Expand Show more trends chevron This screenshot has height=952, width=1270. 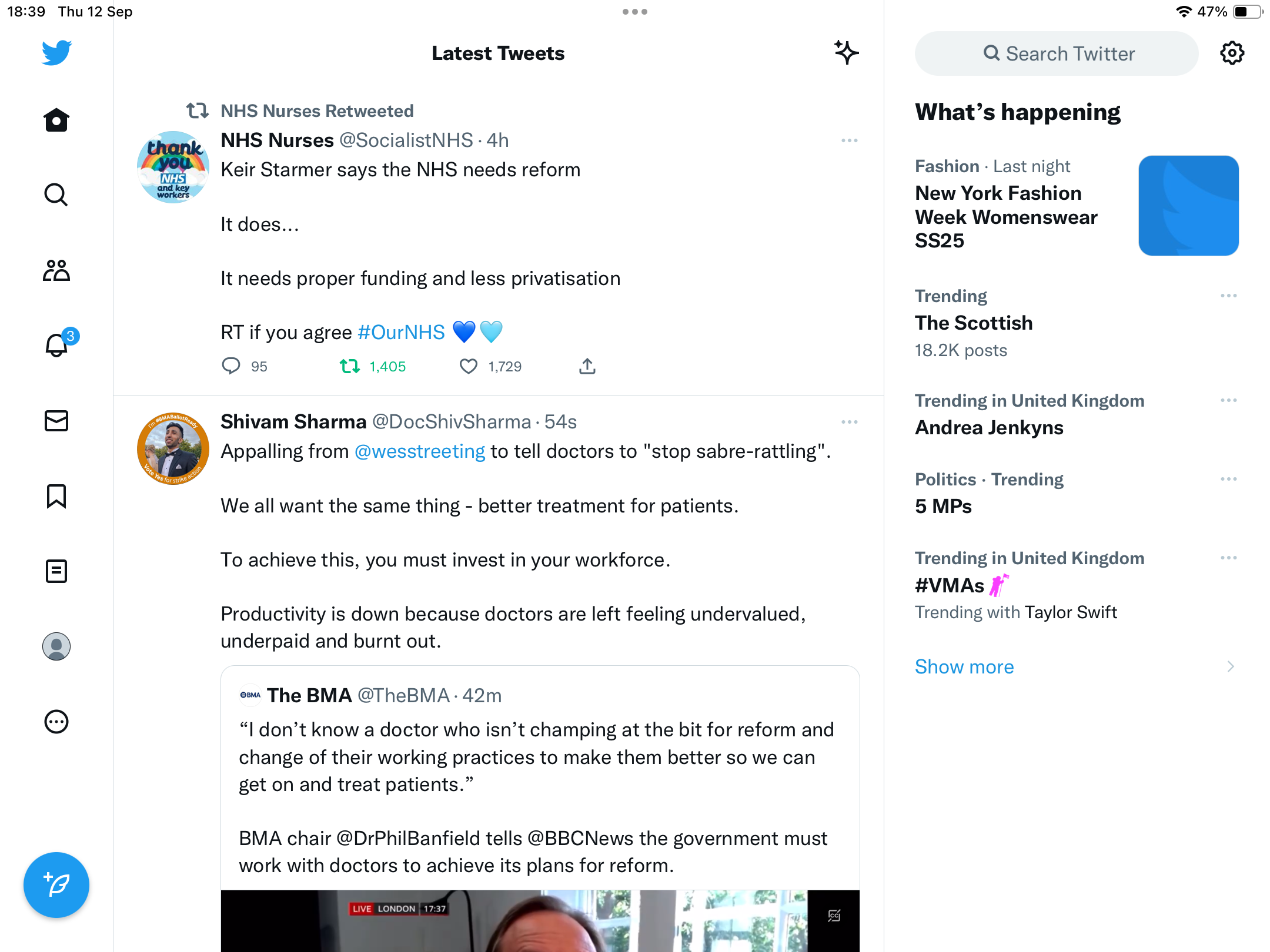(1231, 666)
